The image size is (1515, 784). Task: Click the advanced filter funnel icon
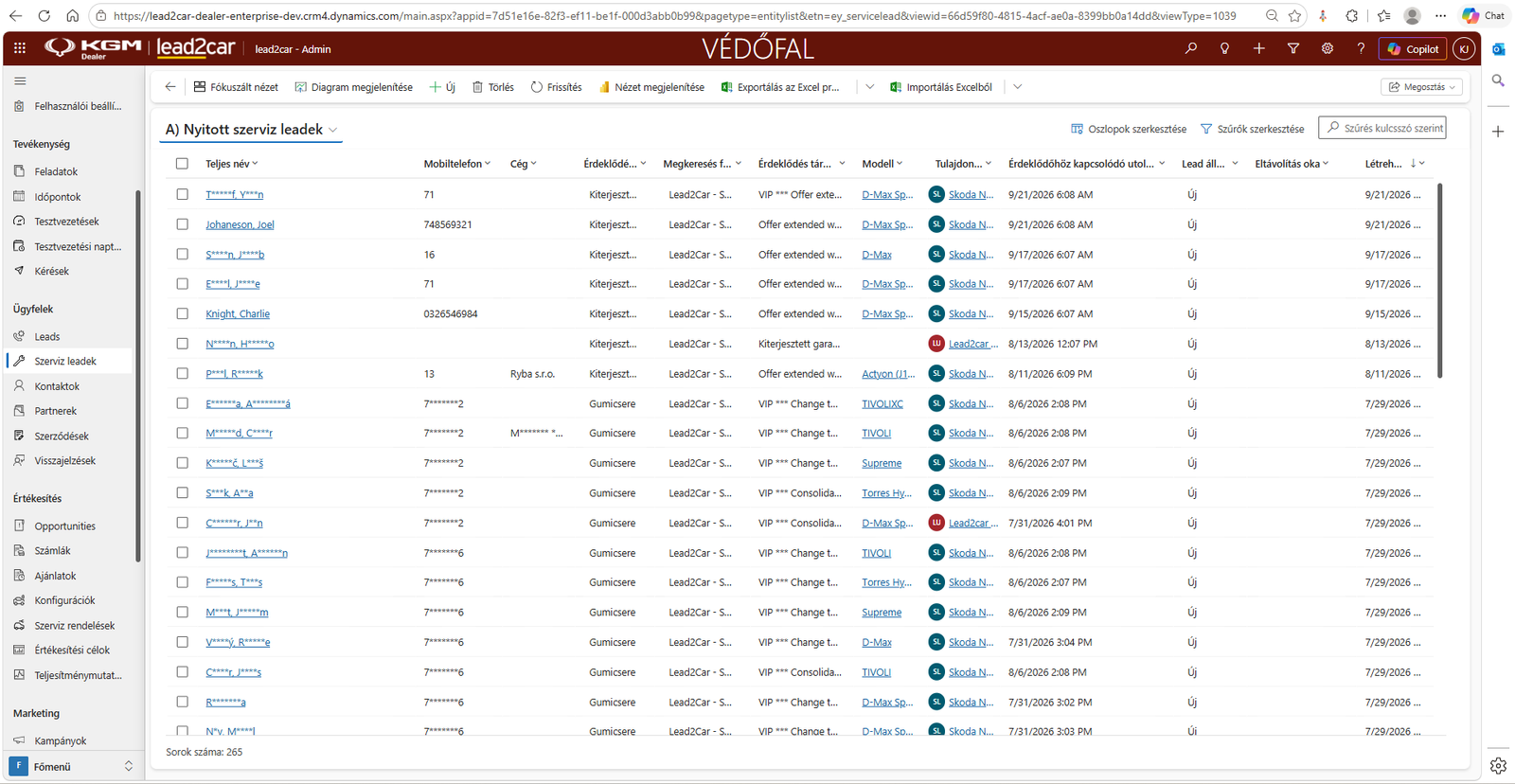tap(1293, 48)
